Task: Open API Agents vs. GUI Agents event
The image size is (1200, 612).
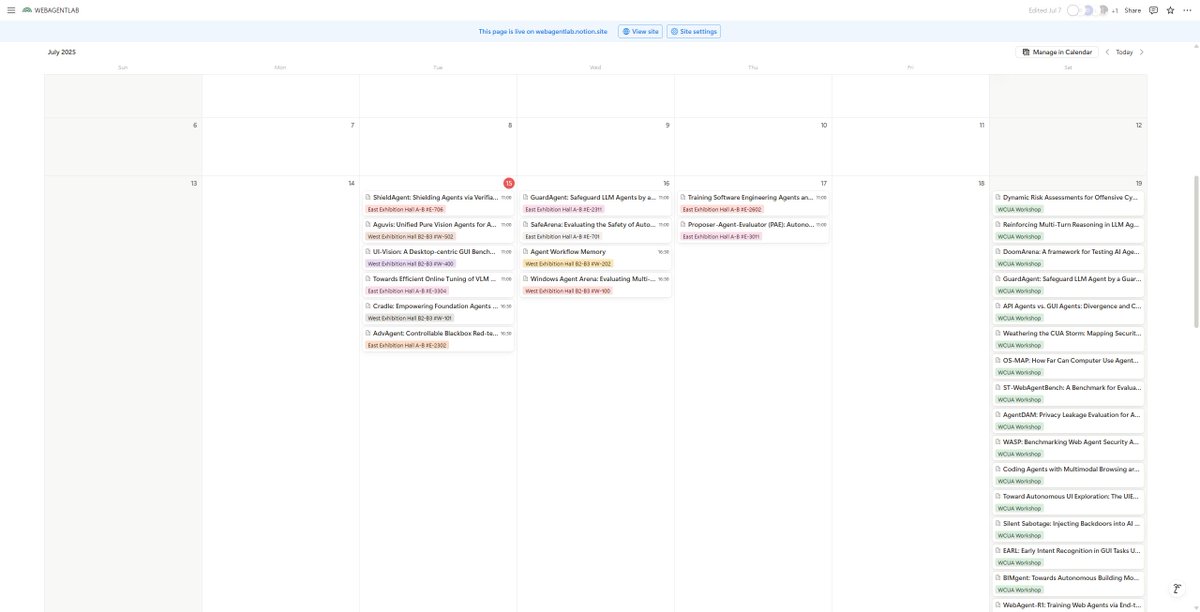Action: [1068, 310]
